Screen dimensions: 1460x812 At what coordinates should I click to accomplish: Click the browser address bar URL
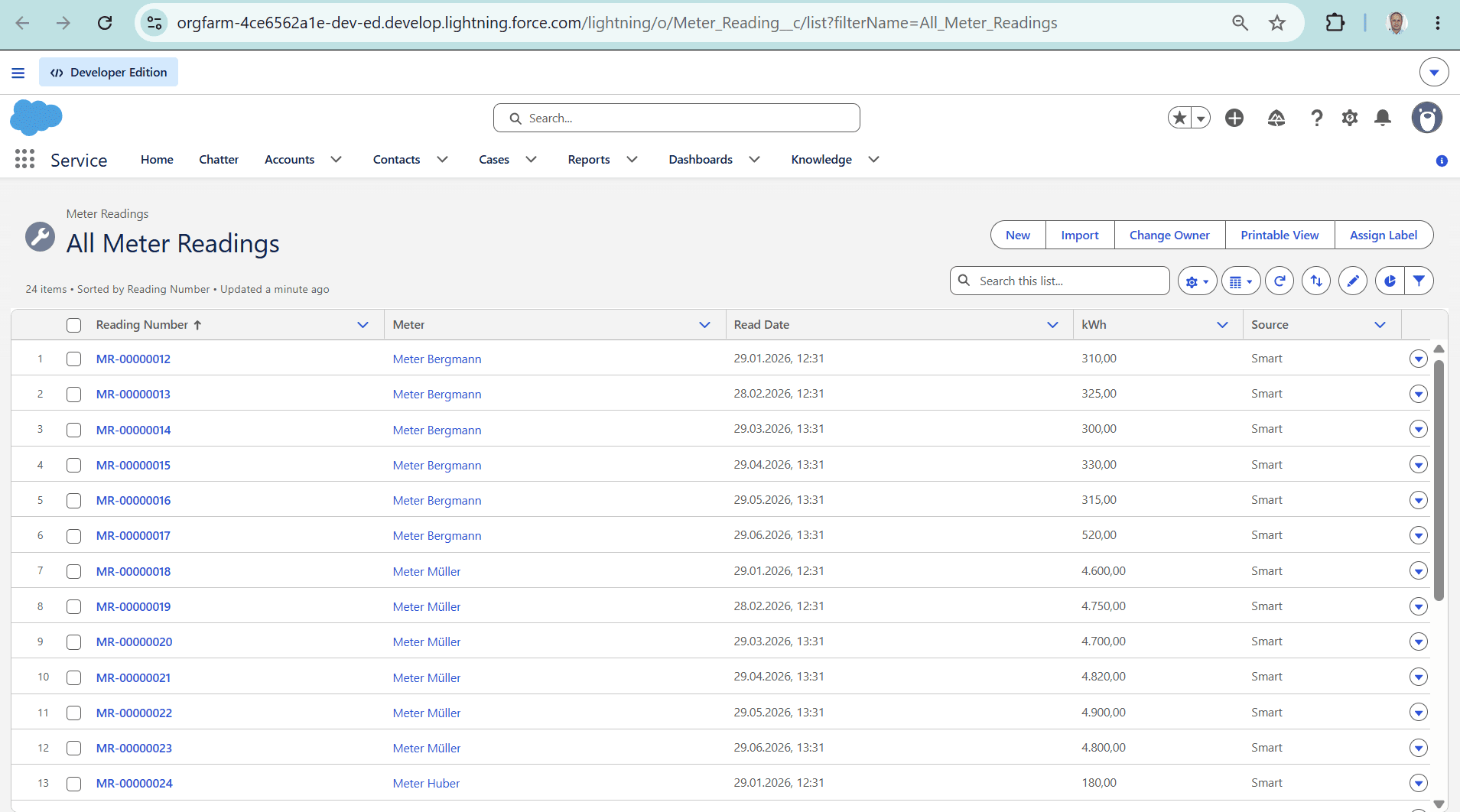click(616, 23)
